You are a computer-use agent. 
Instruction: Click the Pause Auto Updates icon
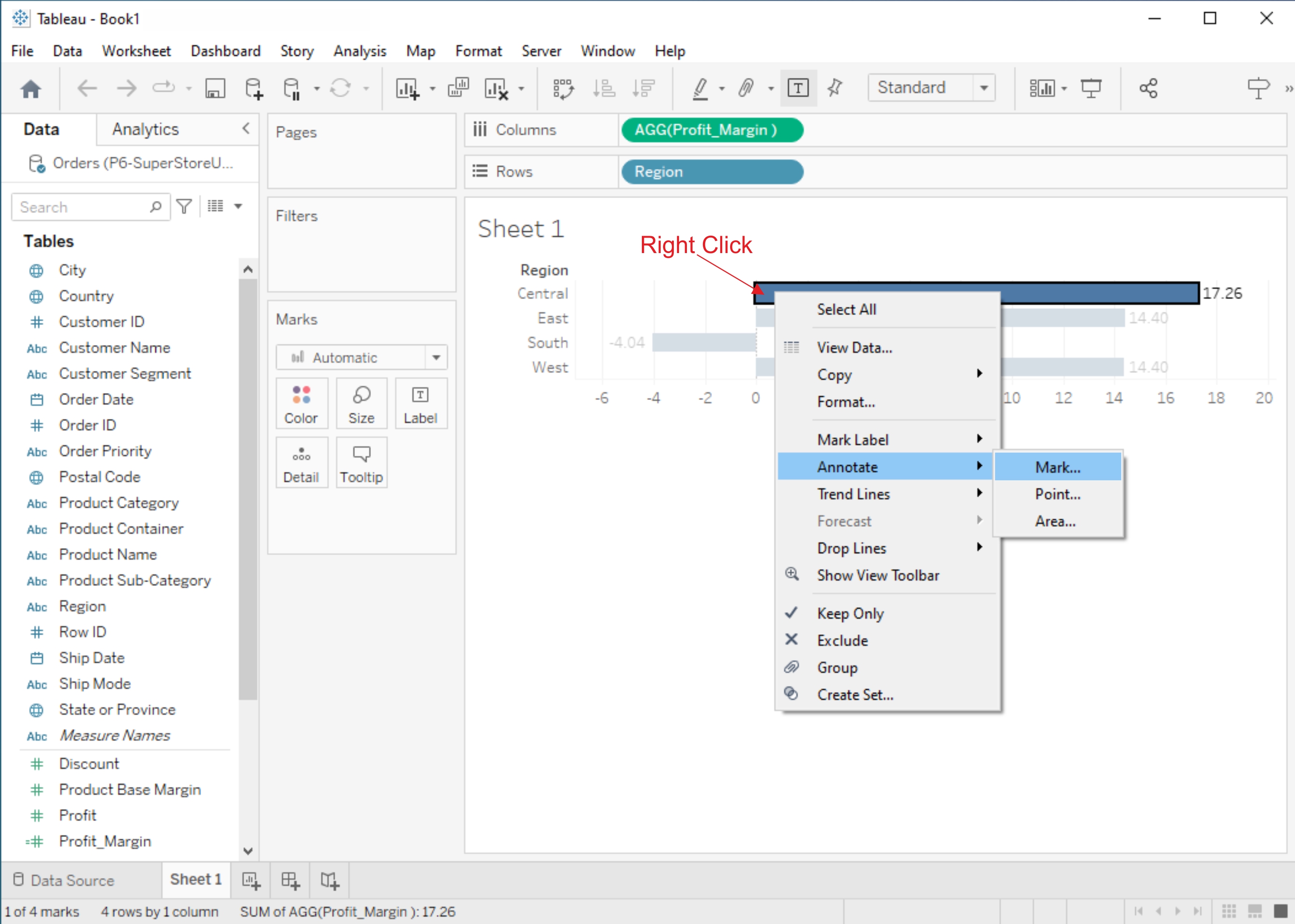(292, 89)
